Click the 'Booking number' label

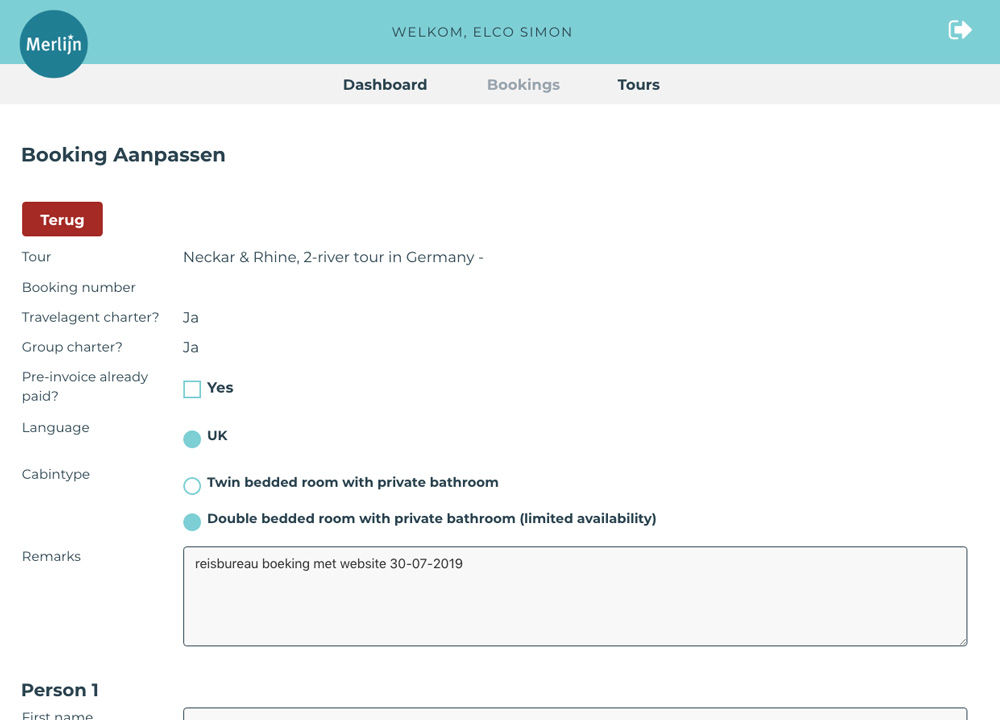(78, 288)
